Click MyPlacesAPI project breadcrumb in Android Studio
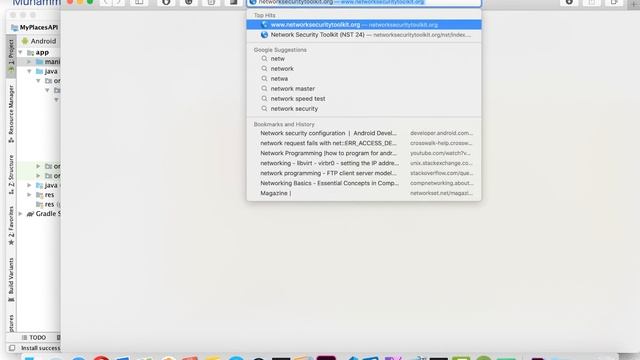 35,27
